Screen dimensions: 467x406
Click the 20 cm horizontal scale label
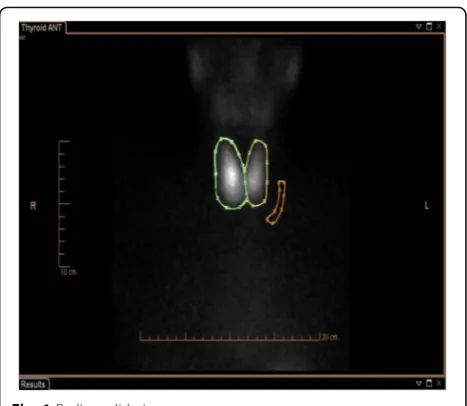[329, 337]
